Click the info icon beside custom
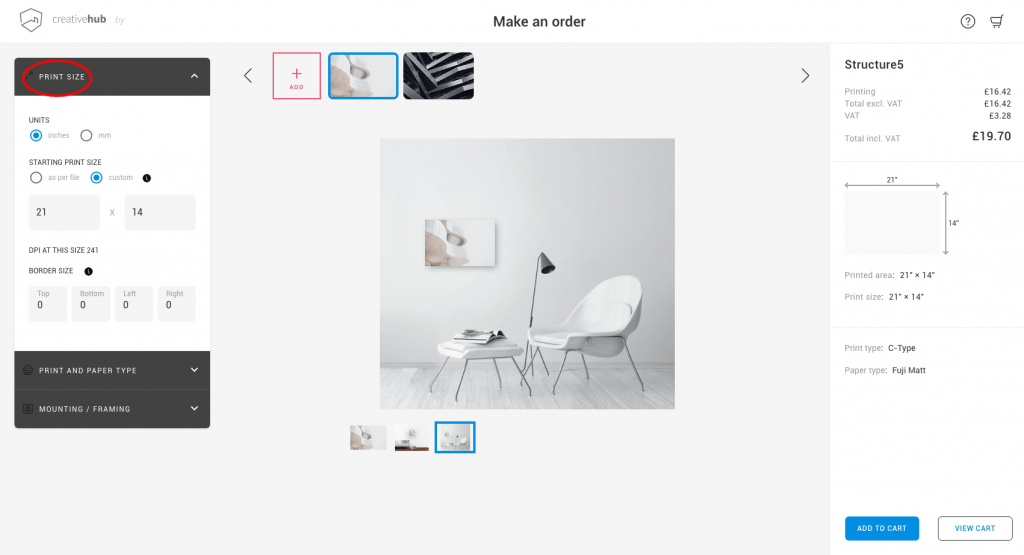Viewport: 1024px width, 555px height. (x=147, y=178)
